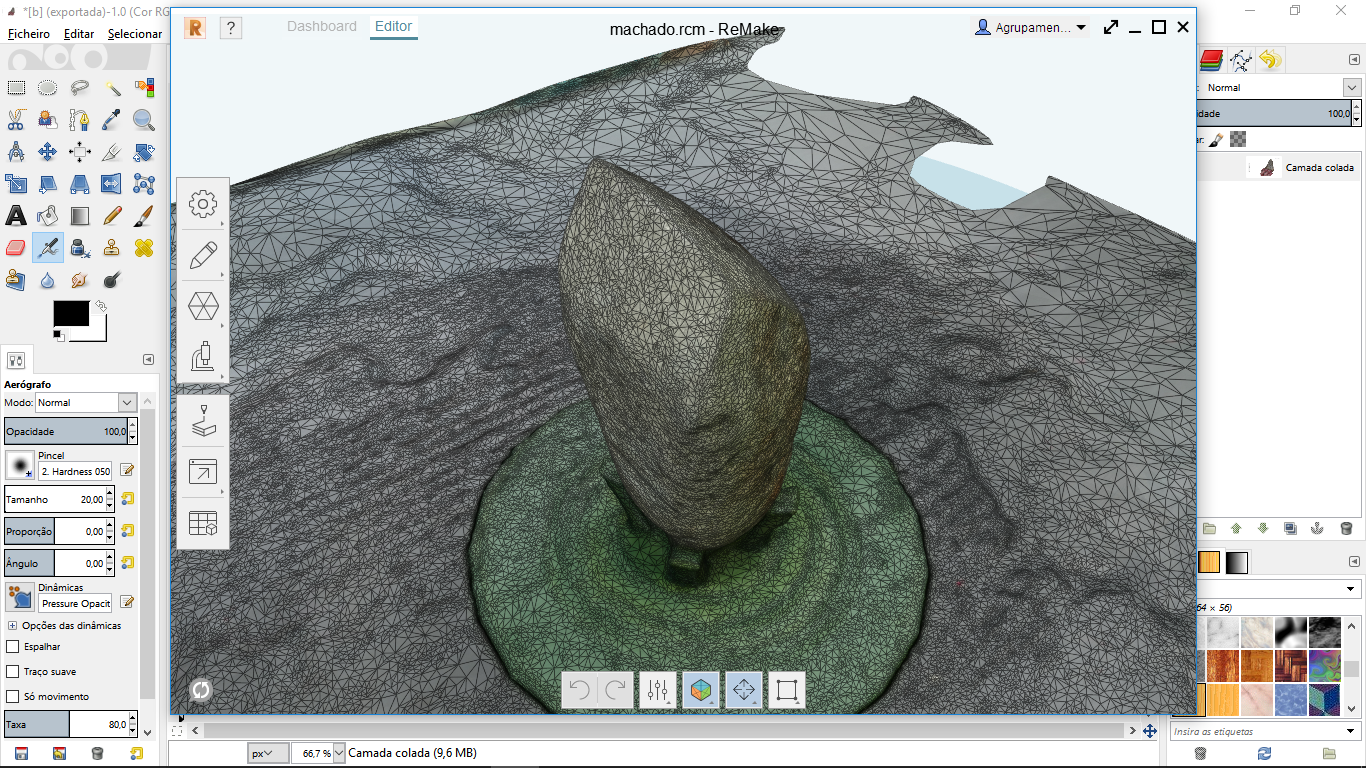Enable the Traço suave checkbox

pyautogui.click(x=13, y=671)
